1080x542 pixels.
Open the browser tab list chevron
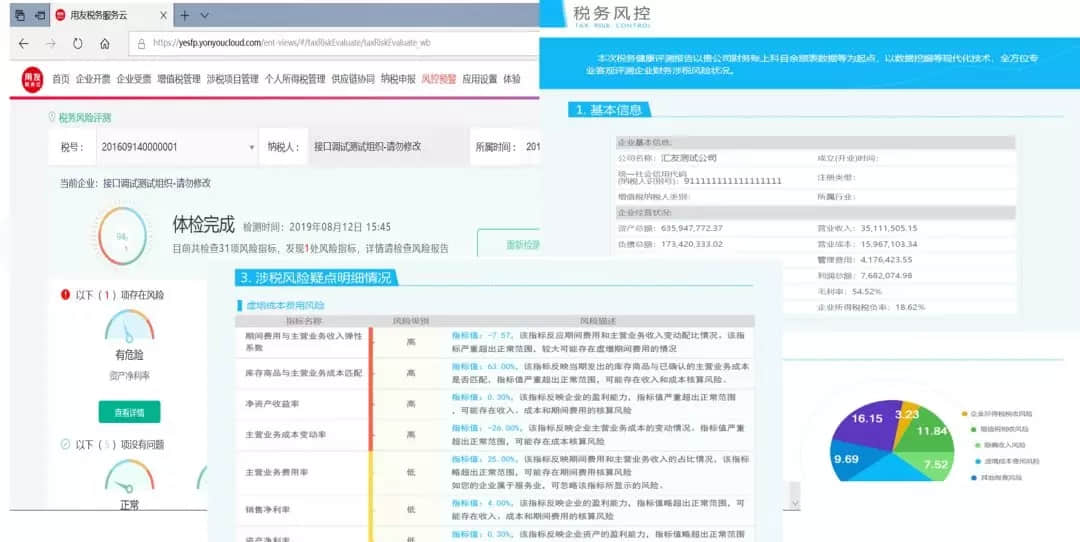tap(205, 16)
